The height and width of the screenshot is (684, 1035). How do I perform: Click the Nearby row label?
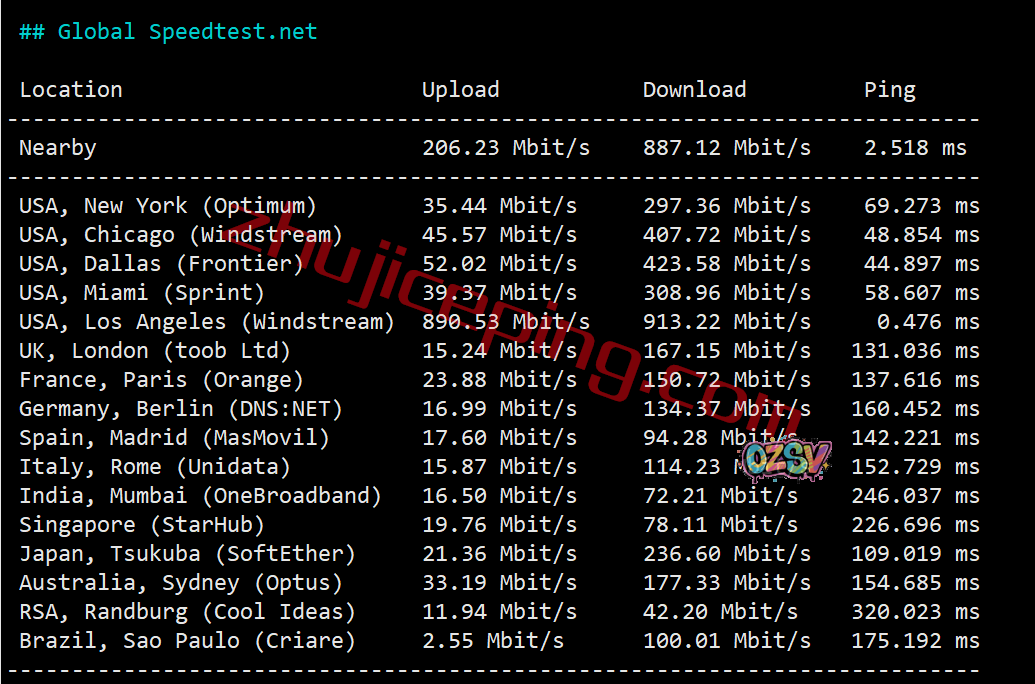pos(57,148)
